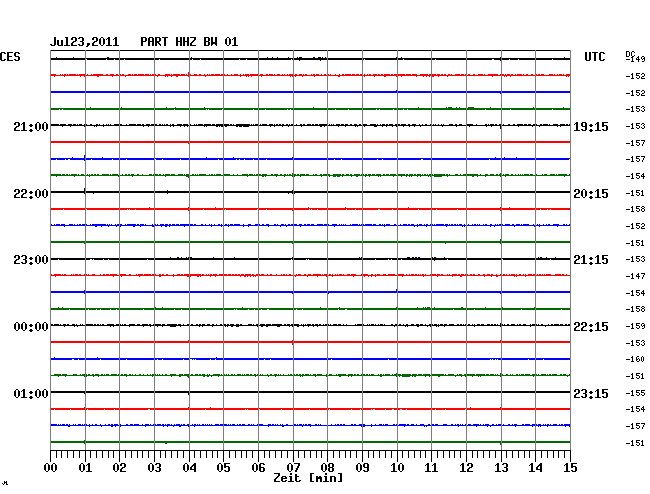Screen dimensions: 650x494
Task: Click the 00:00 midnight time label
Action: coord(31,327)
